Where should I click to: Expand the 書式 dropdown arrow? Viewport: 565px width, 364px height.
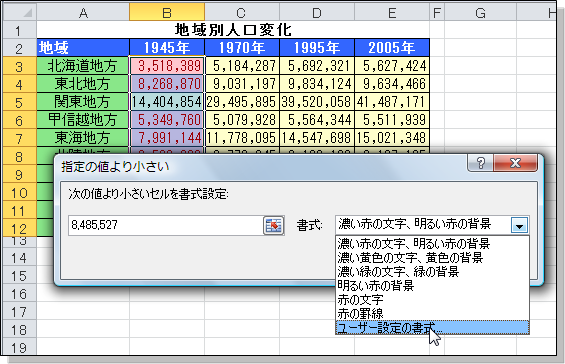[519, 226]
